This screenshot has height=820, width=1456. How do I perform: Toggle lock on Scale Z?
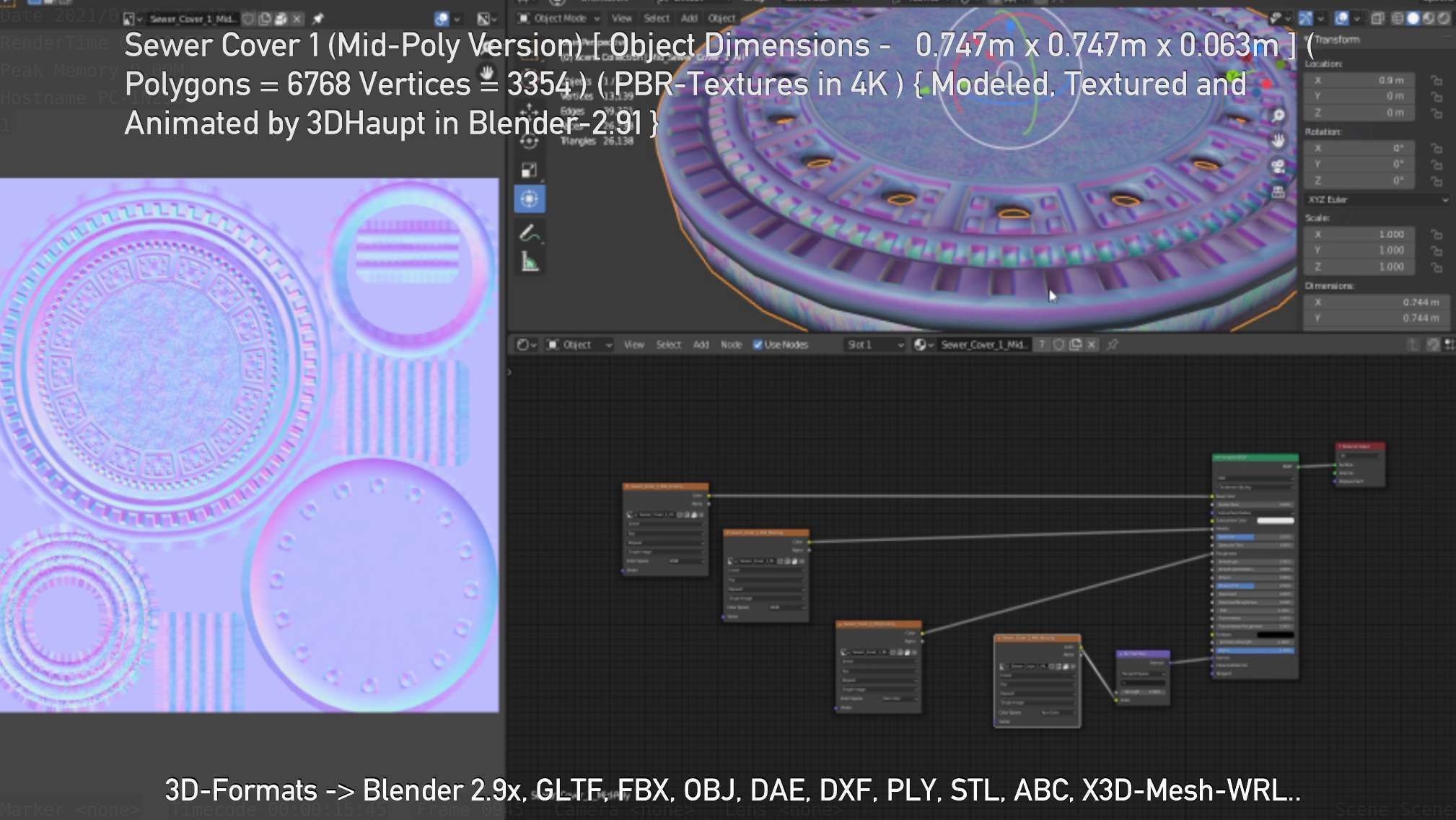[x=1437, y=267]
